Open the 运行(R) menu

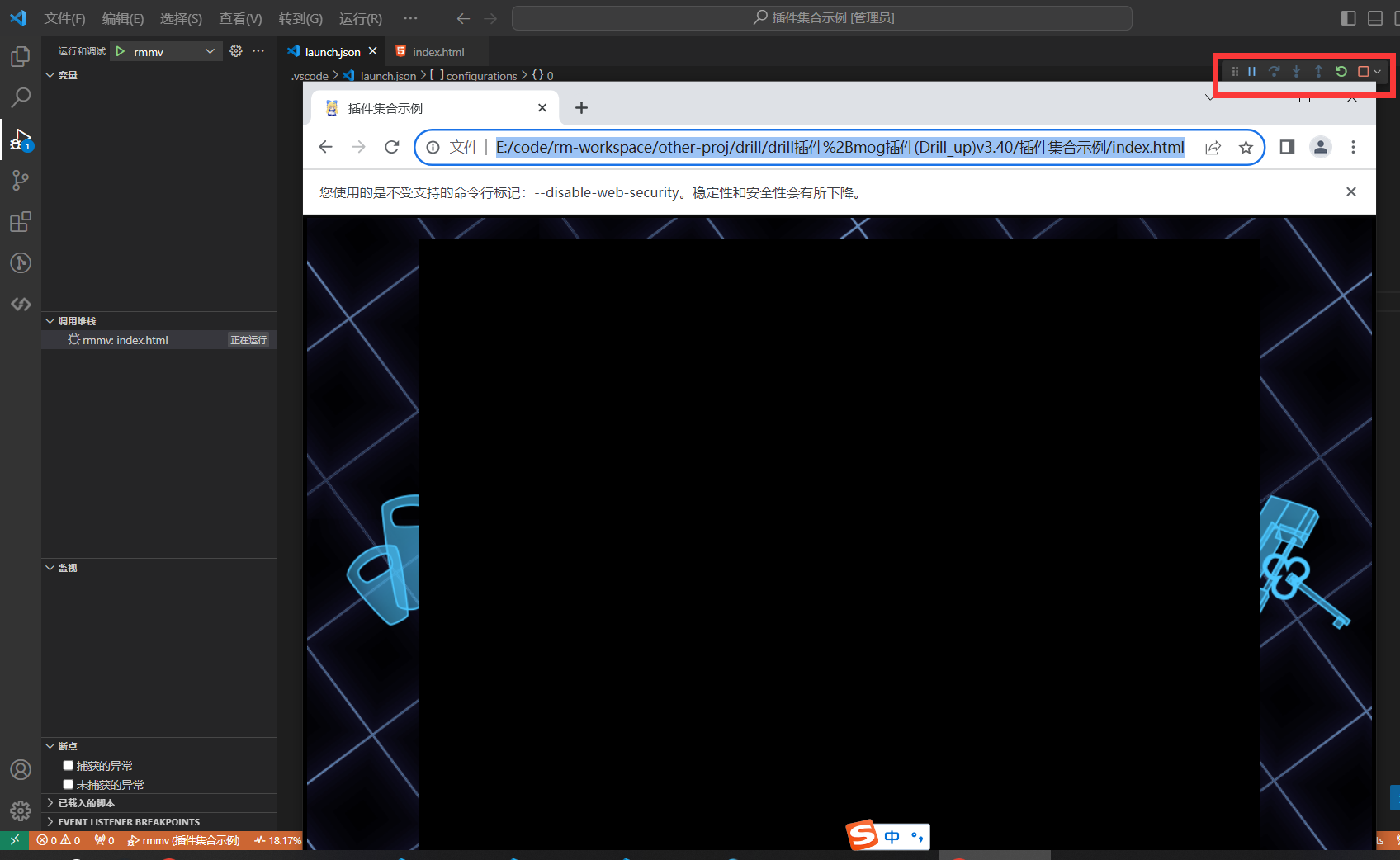tap(361, 18)
